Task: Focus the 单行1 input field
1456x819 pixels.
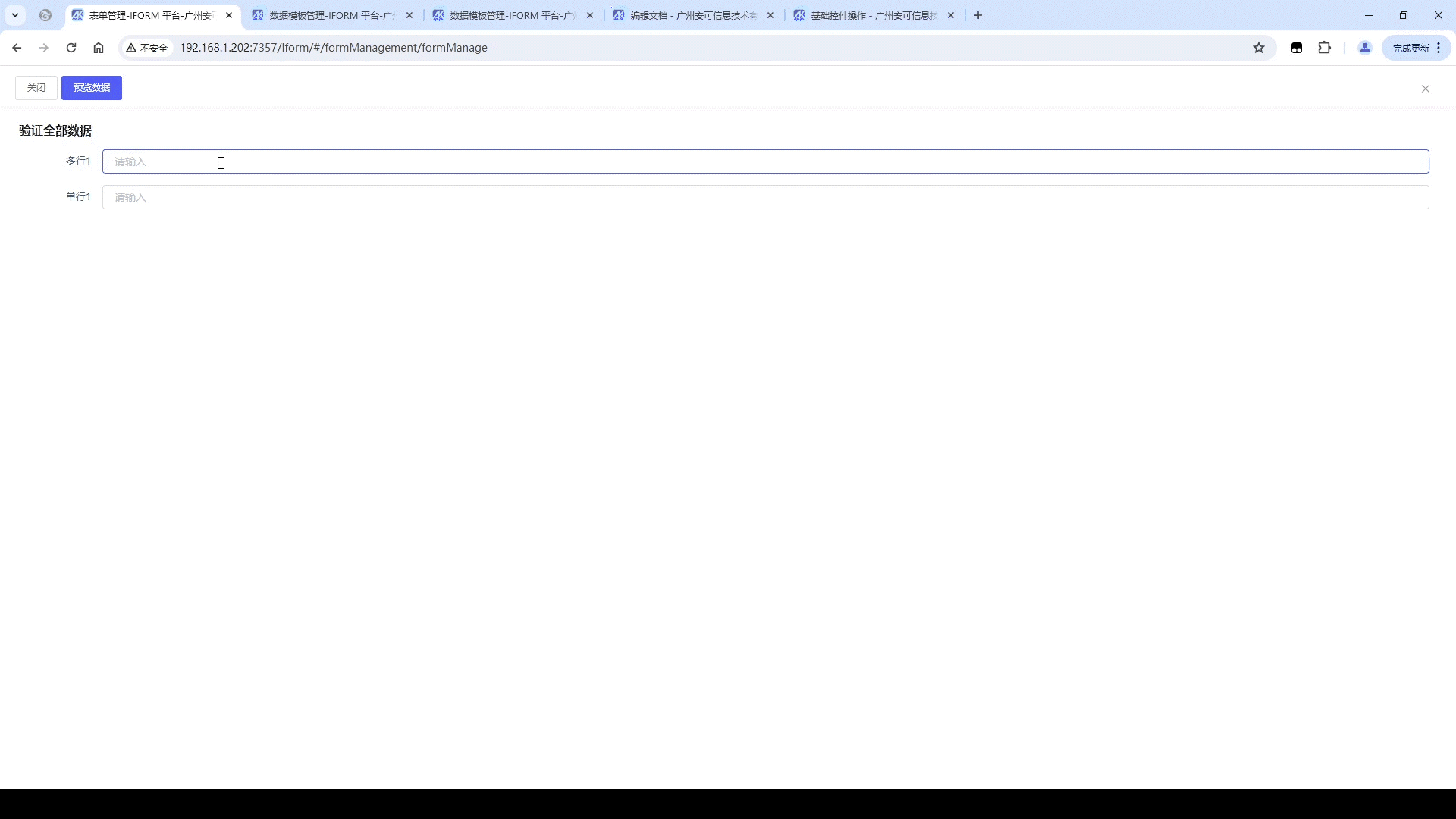Action: tap(765, 197)
